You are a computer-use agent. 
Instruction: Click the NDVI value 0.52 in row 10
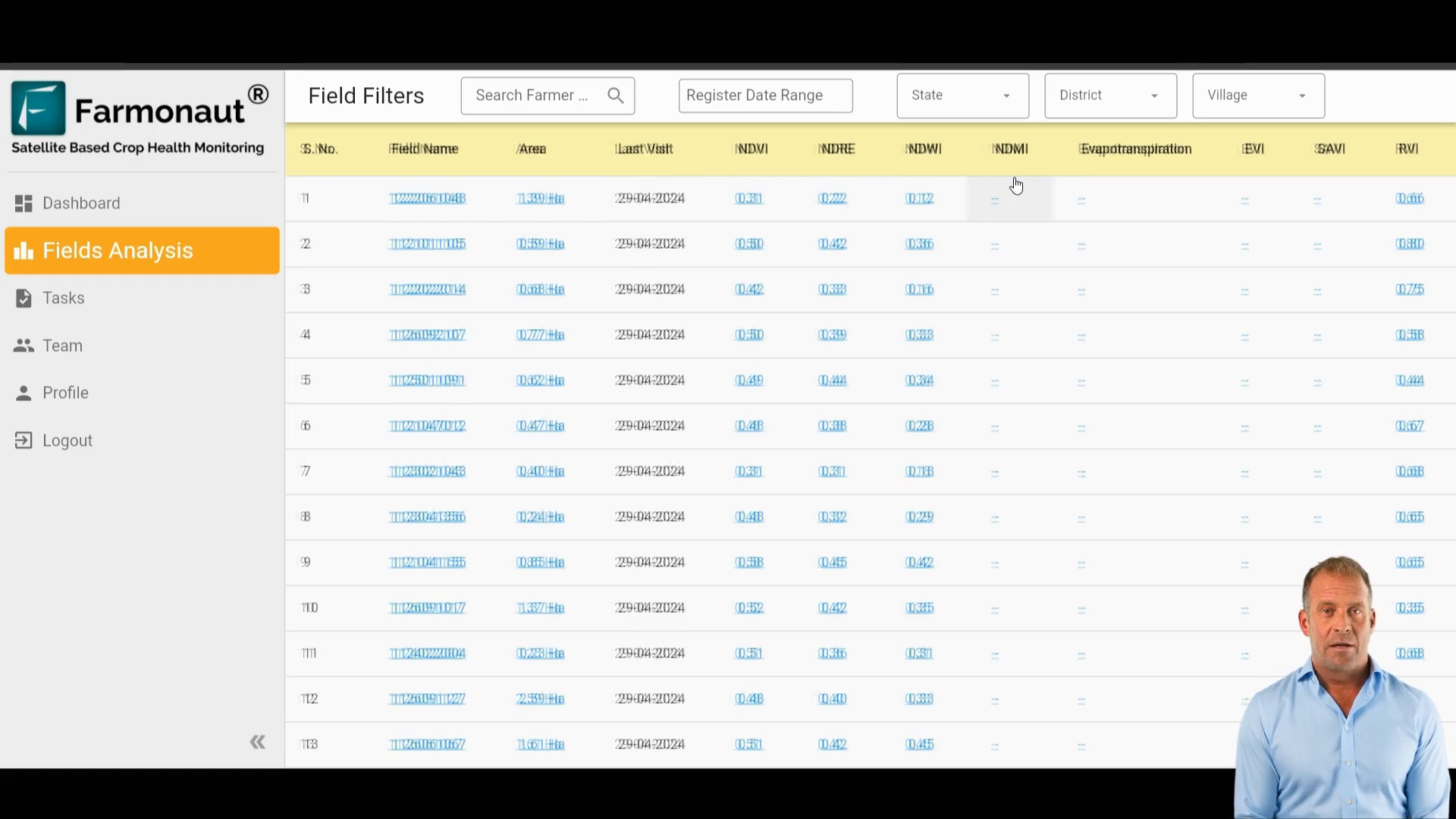tap(749, 608)
